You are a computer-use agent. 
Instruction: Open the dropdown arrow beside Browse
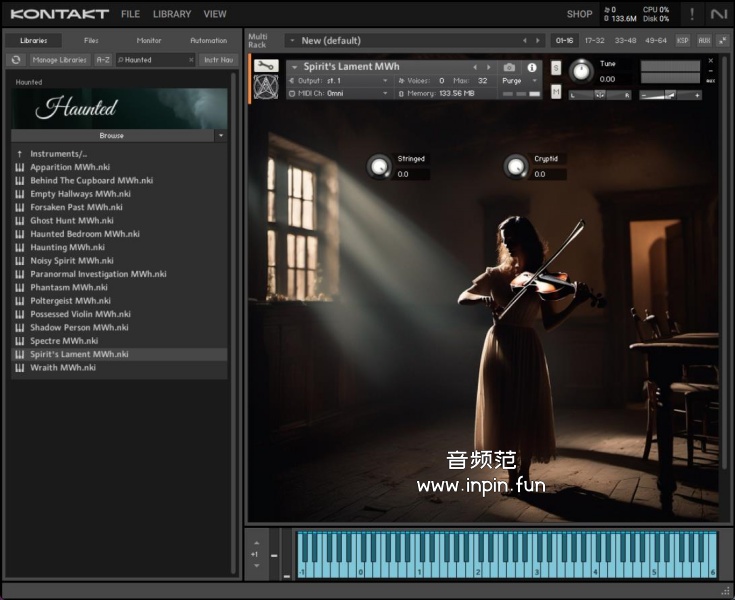(220, 135)
